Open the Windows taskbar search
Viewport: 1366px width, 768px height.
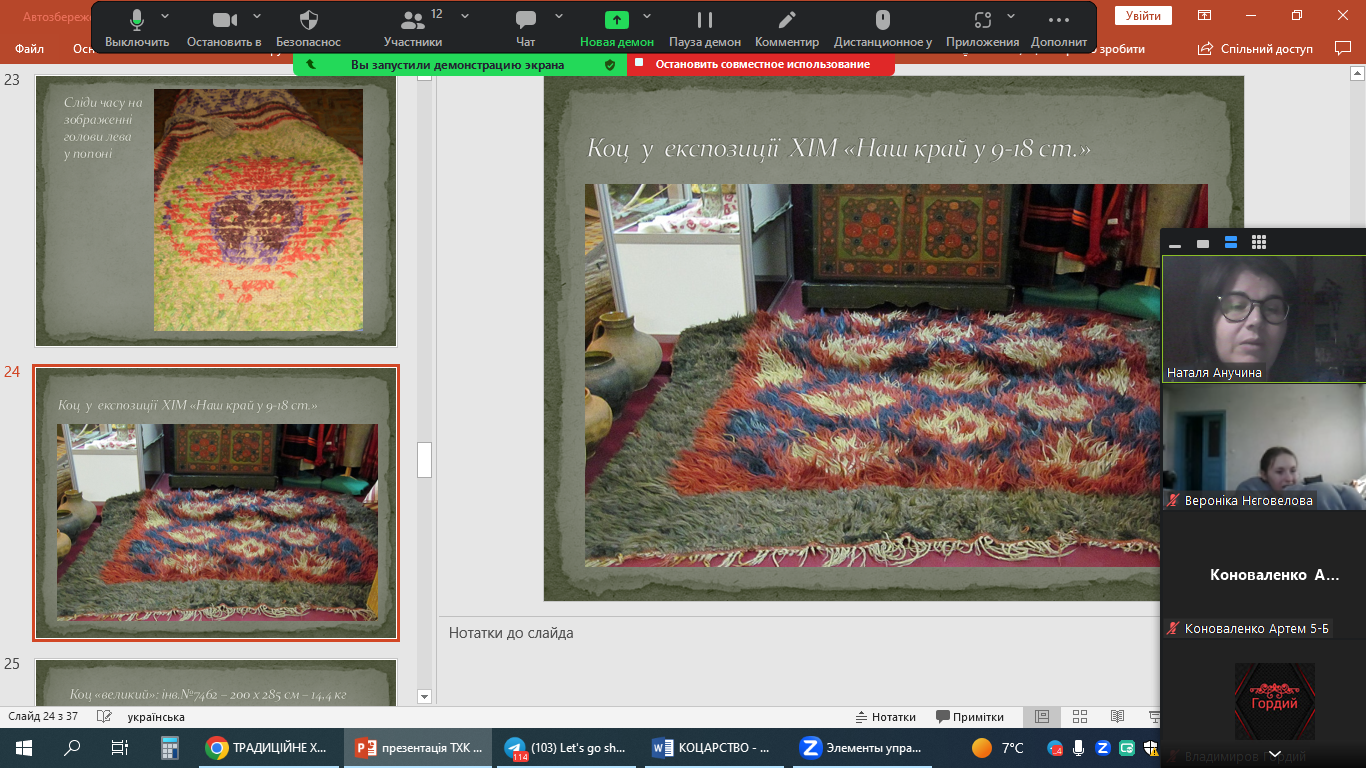coord(72,747)
